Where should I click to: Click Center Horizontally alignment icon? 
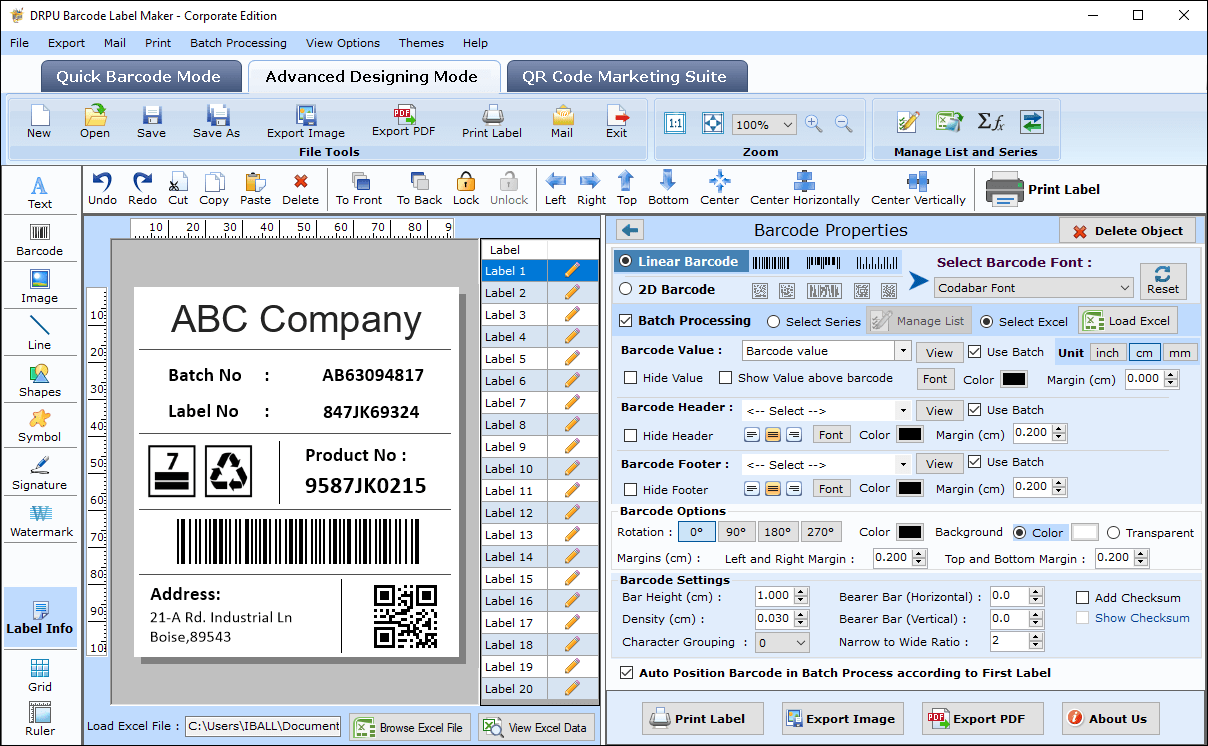tap(805, 181)
